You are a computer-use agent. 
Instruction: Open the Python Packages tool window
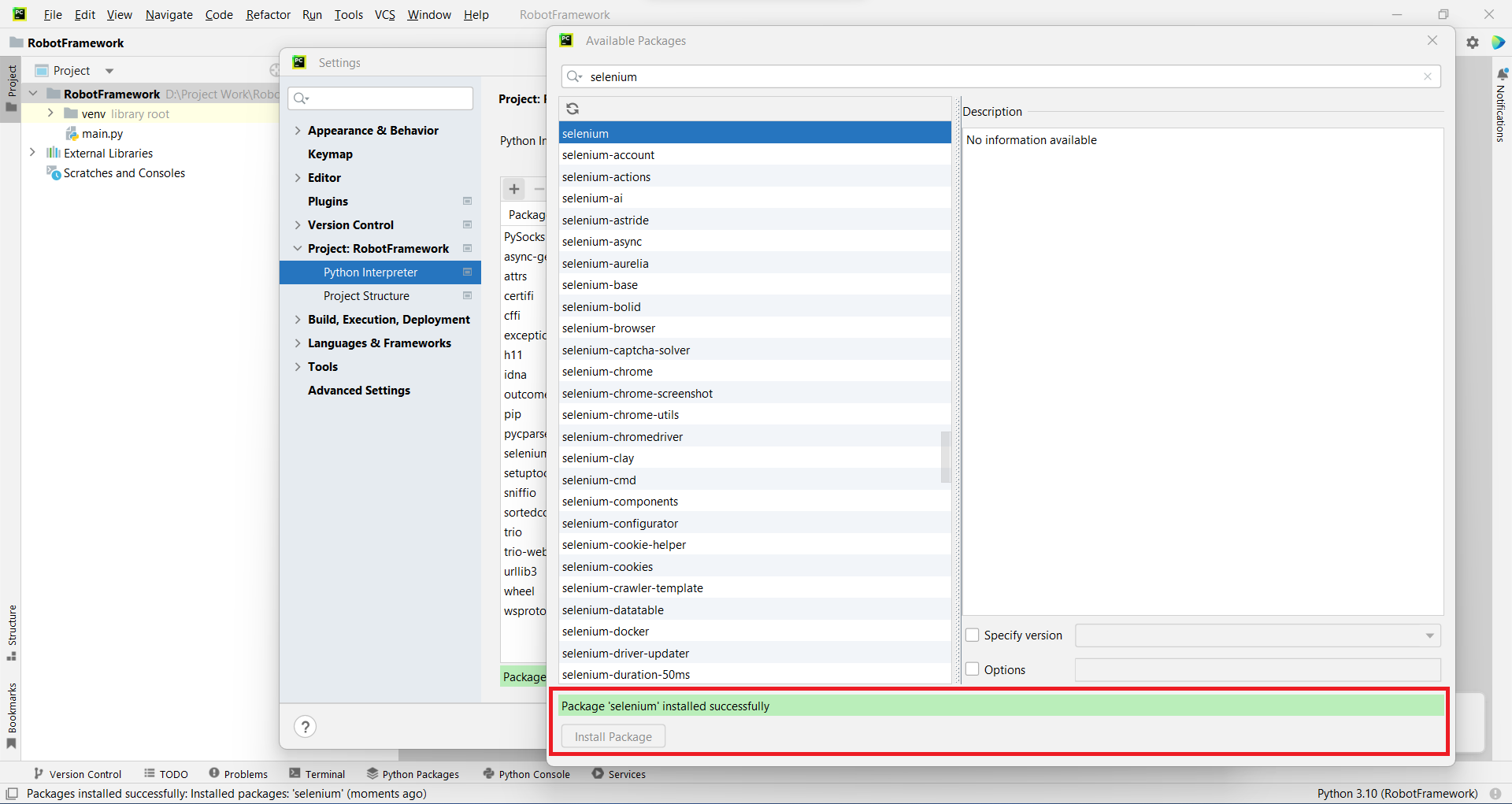413,774
